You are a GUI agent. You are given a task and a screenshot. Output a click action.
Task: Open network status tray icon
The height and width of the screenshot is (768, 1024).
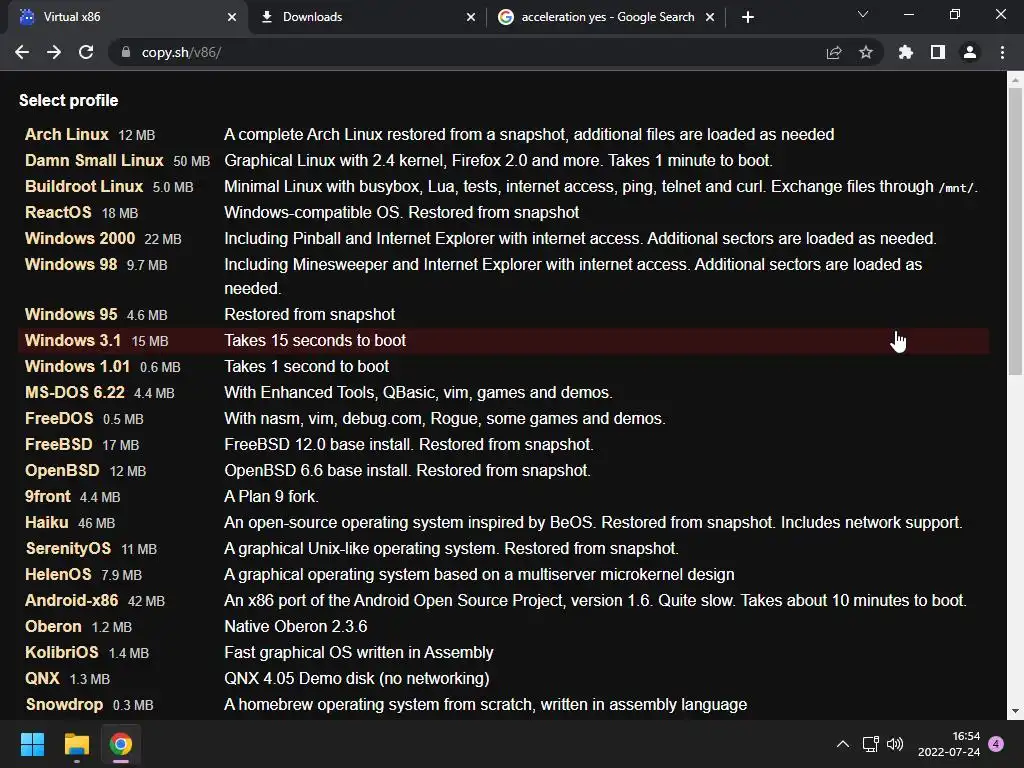coord(871,744)
